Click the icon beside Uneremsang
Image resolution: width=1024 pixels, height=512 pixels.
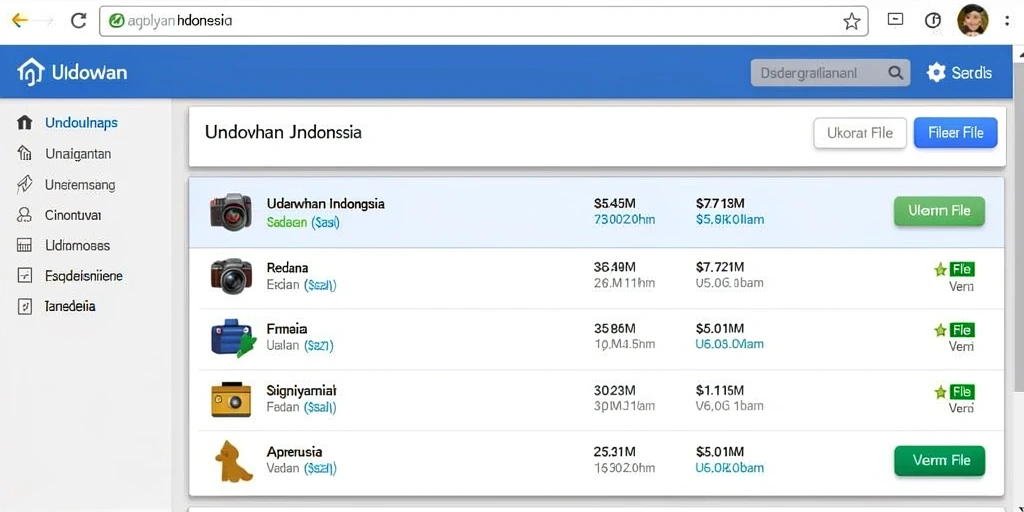(x=24, y=184)
